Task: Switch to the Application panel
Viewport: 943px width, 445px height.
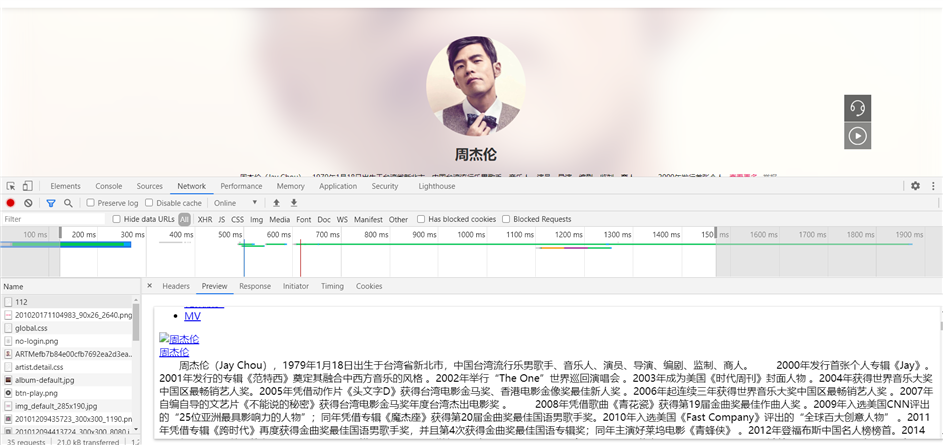Action: coord(338,186)
